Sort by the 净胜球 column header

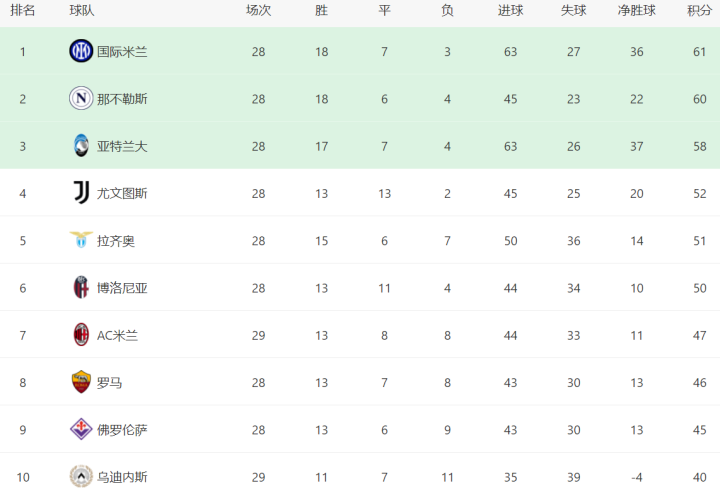tap(636, 10)
